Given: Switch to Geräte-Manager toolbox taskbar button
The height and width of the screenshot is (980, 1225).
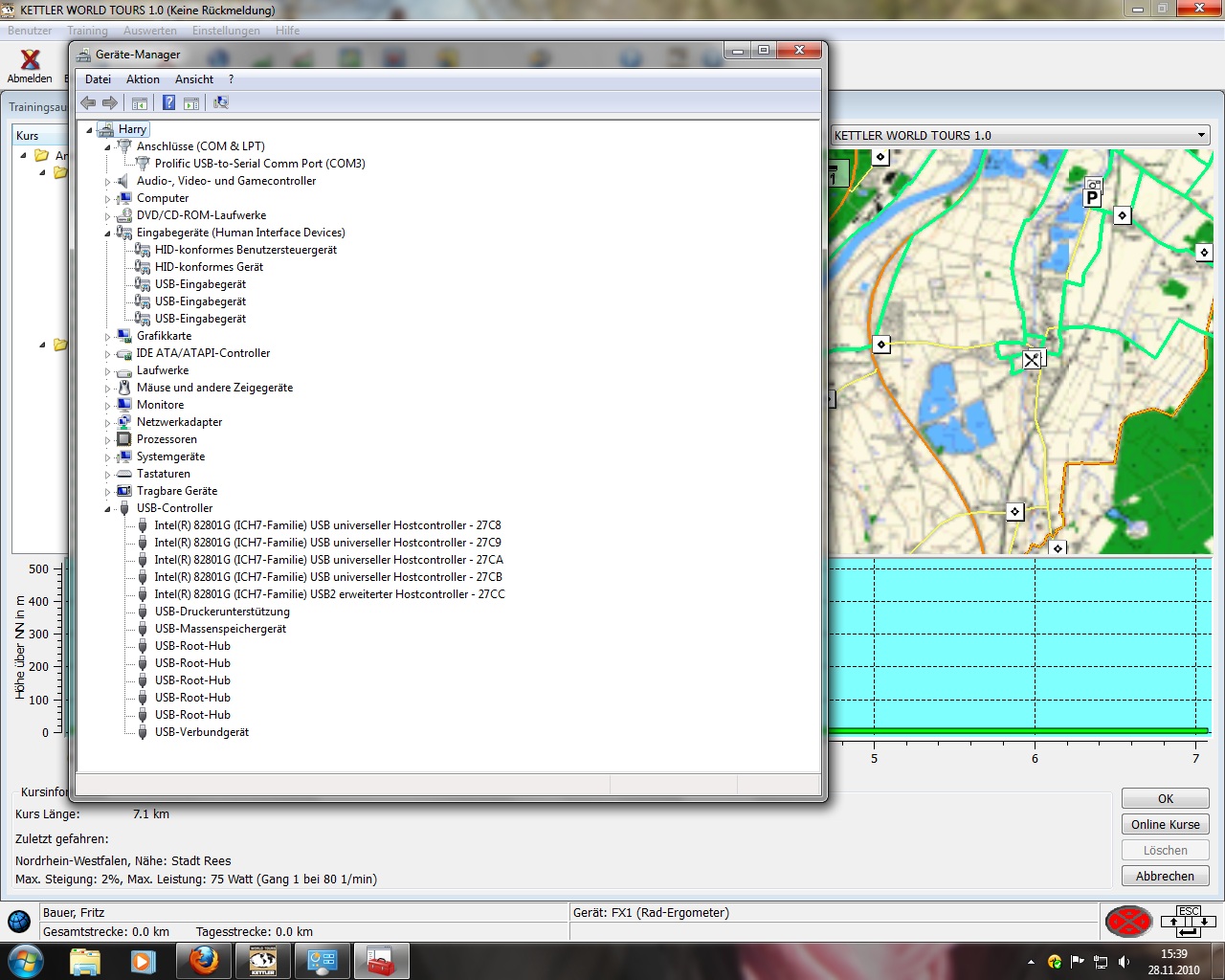Looking at the screenshot, I should [x=381, y=961].
